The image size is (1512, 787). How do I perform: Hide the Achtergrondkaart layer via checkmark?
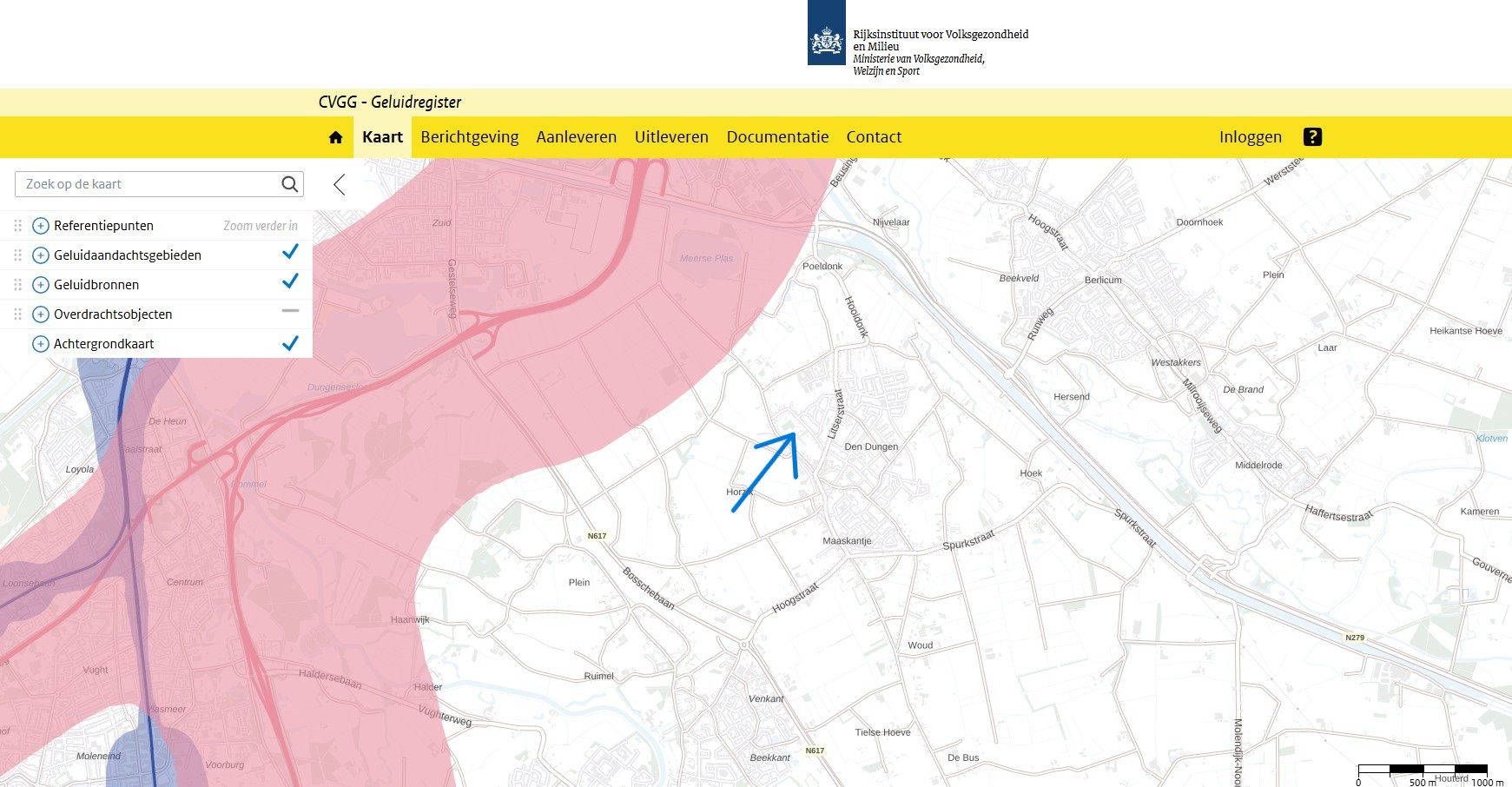(x=290, y=344)
